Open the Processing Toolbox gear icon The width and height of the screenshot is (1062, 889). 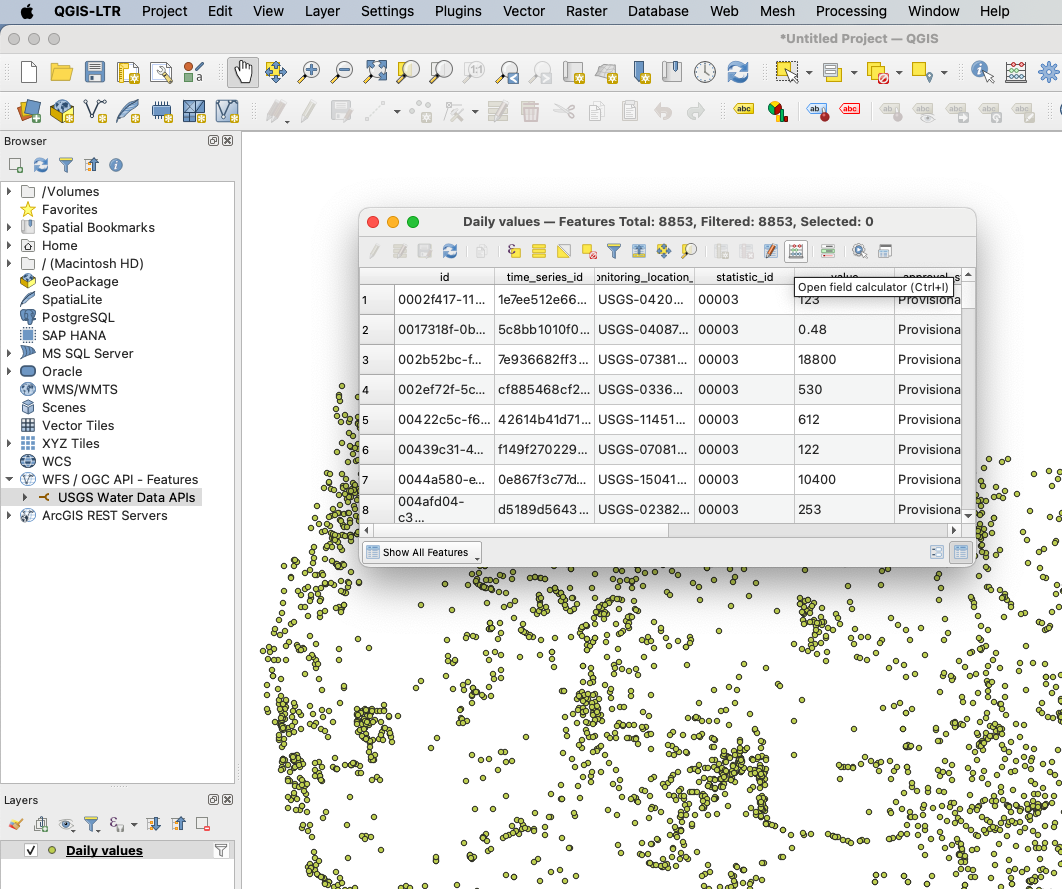coord(1048,72)
